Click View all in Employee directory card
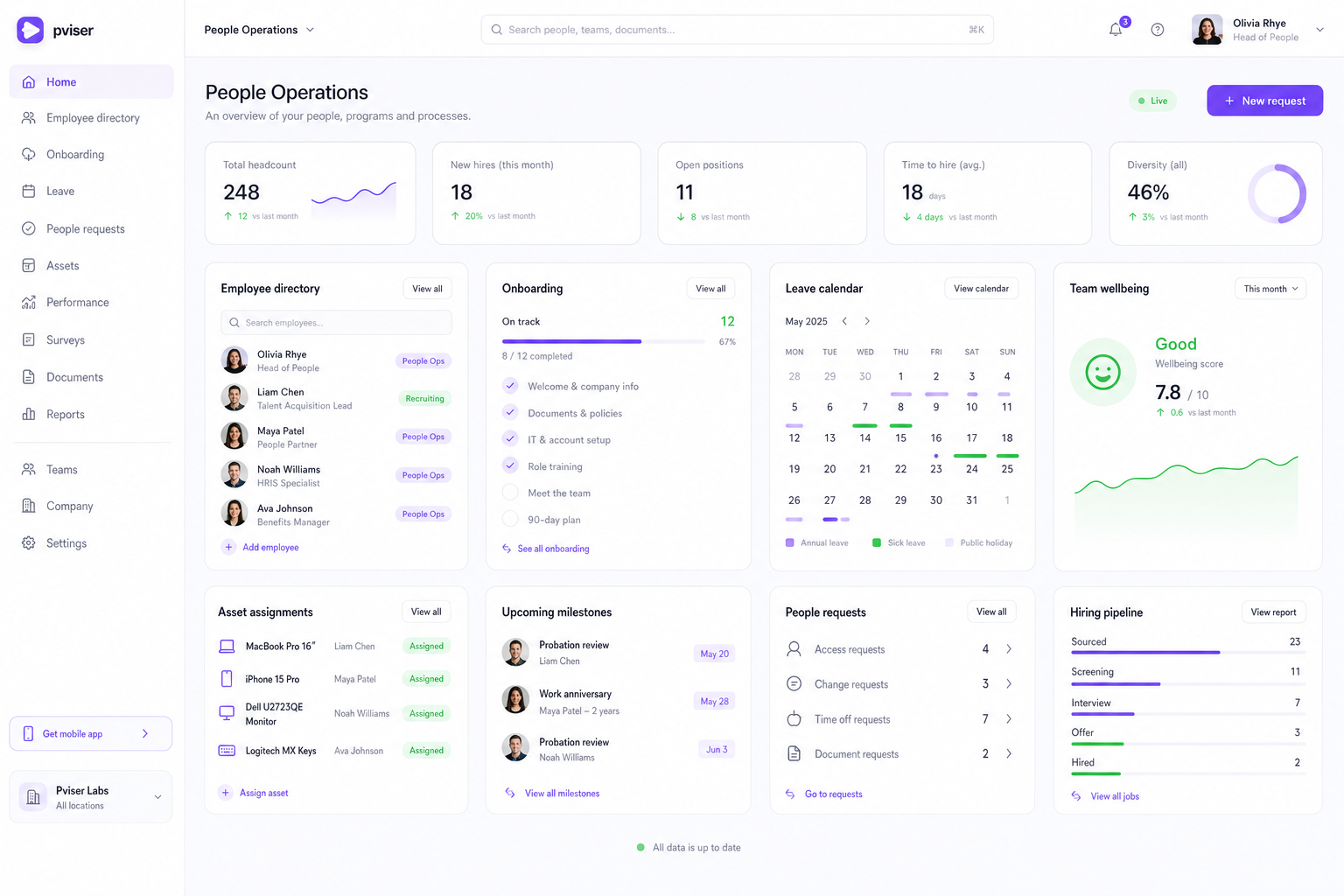Screen dimensions: 1344x896 click(427, 289)
